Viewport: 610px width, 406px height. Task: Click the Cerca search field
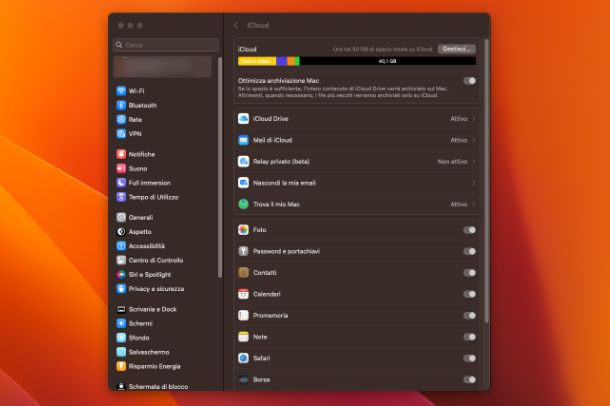[x=166, y=45]
